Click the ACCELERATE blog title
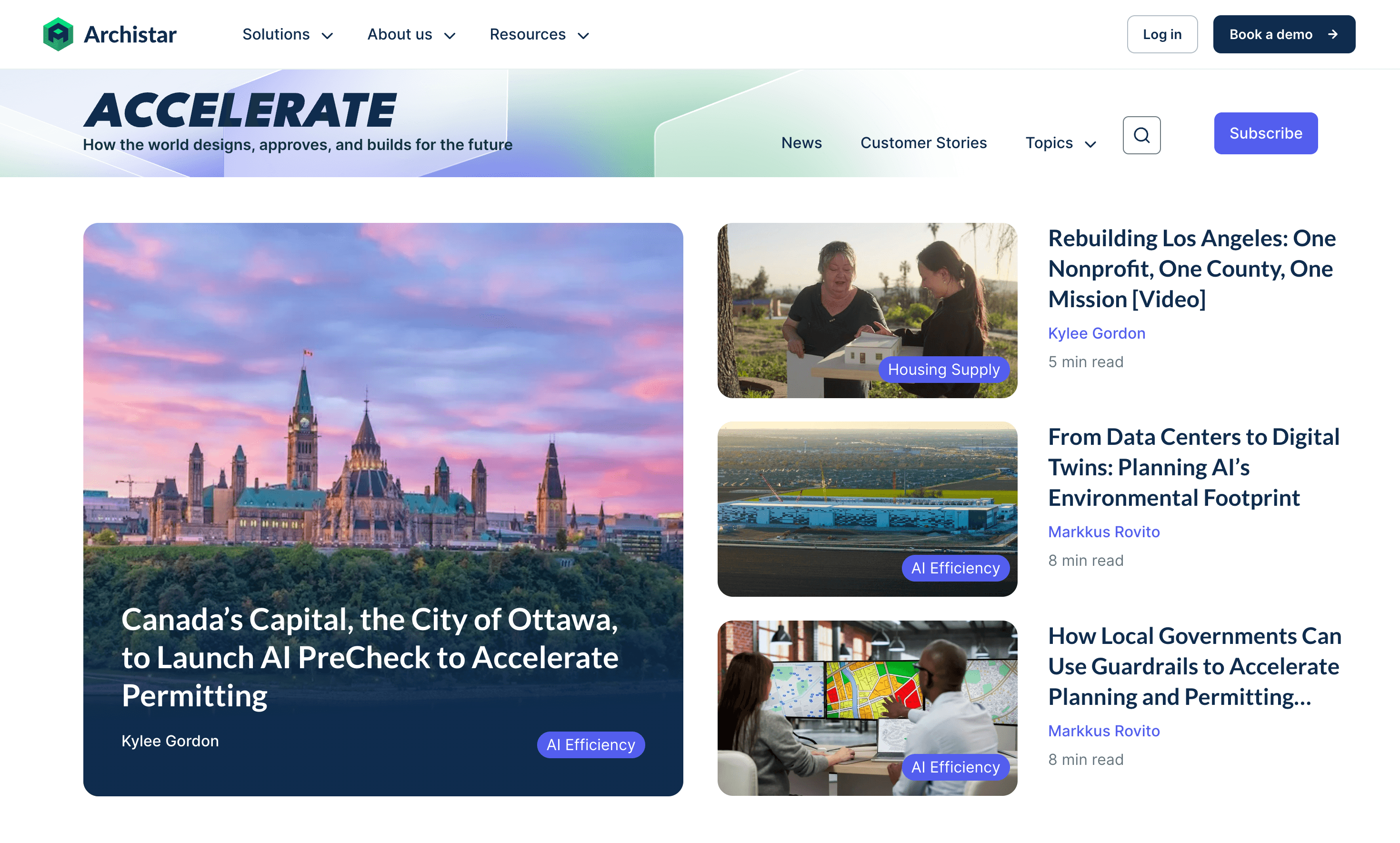 point(240,110)
